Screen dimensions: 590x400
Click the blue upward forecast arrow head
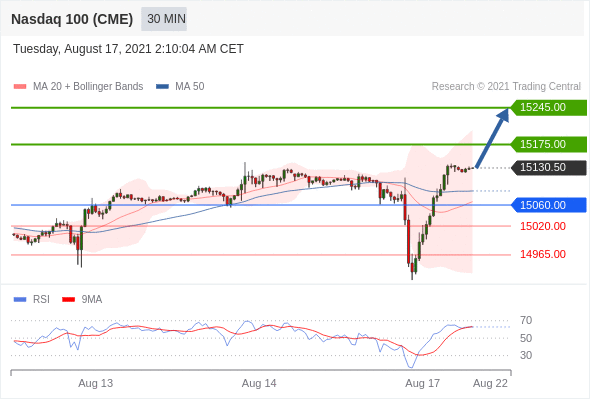click(x=503, y=115)
